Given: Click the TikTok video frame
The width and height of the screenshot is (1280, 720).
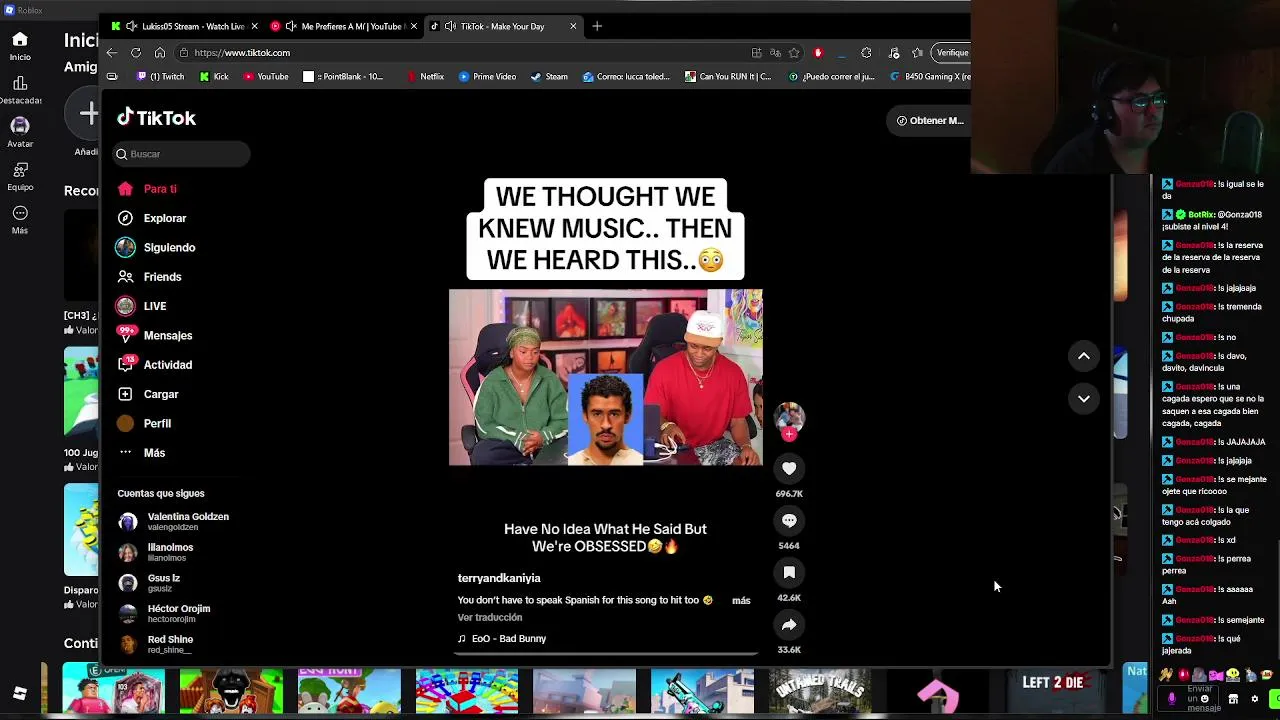Looking at the screenshot, I should tap(605, 377).
